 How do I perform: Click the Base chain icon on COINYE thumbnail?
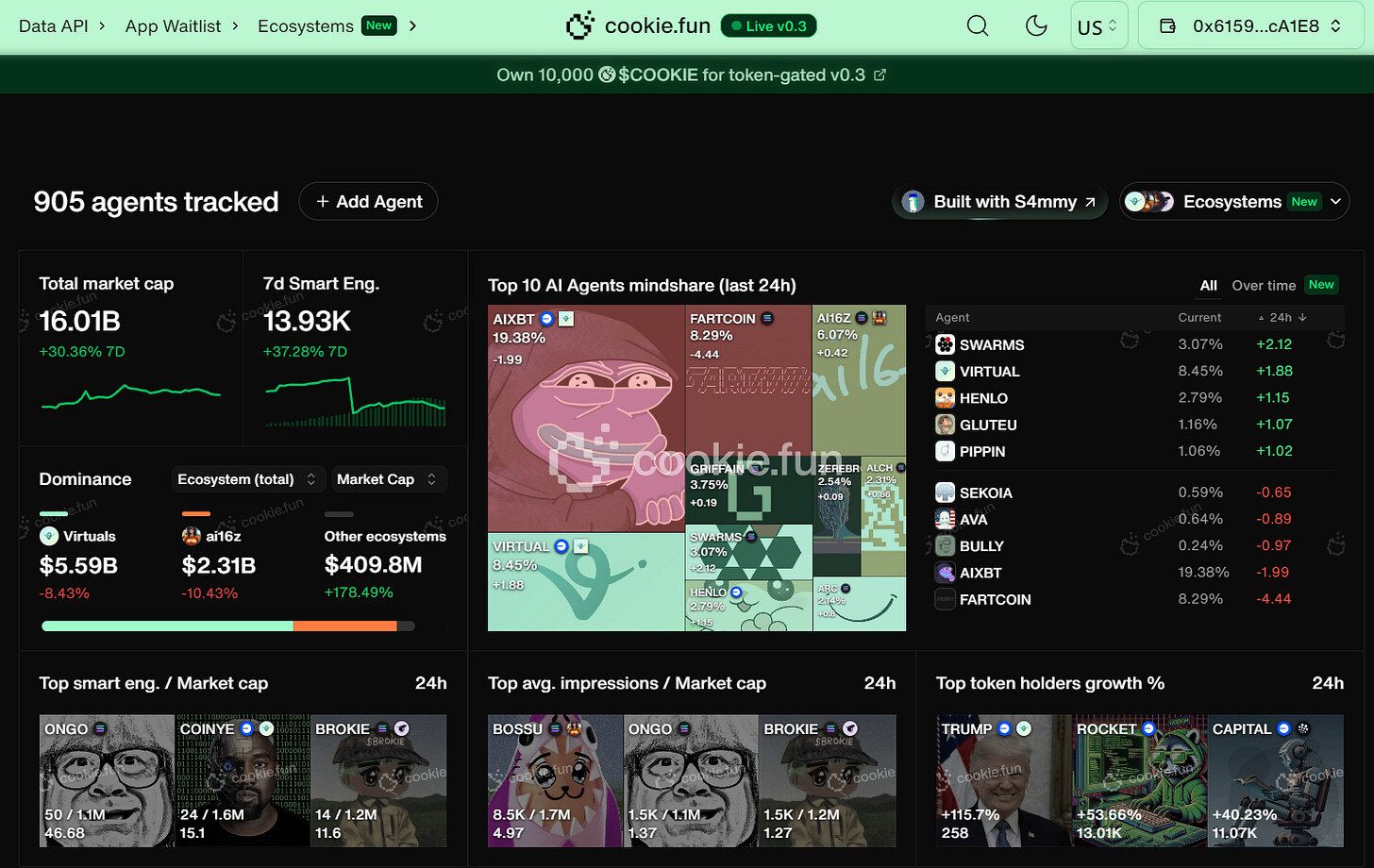(x=246, y=728)
